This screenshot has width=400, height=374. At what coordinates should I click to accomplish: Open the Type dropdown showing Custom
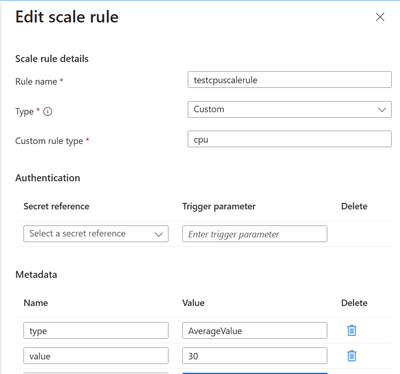pos(289,109)
